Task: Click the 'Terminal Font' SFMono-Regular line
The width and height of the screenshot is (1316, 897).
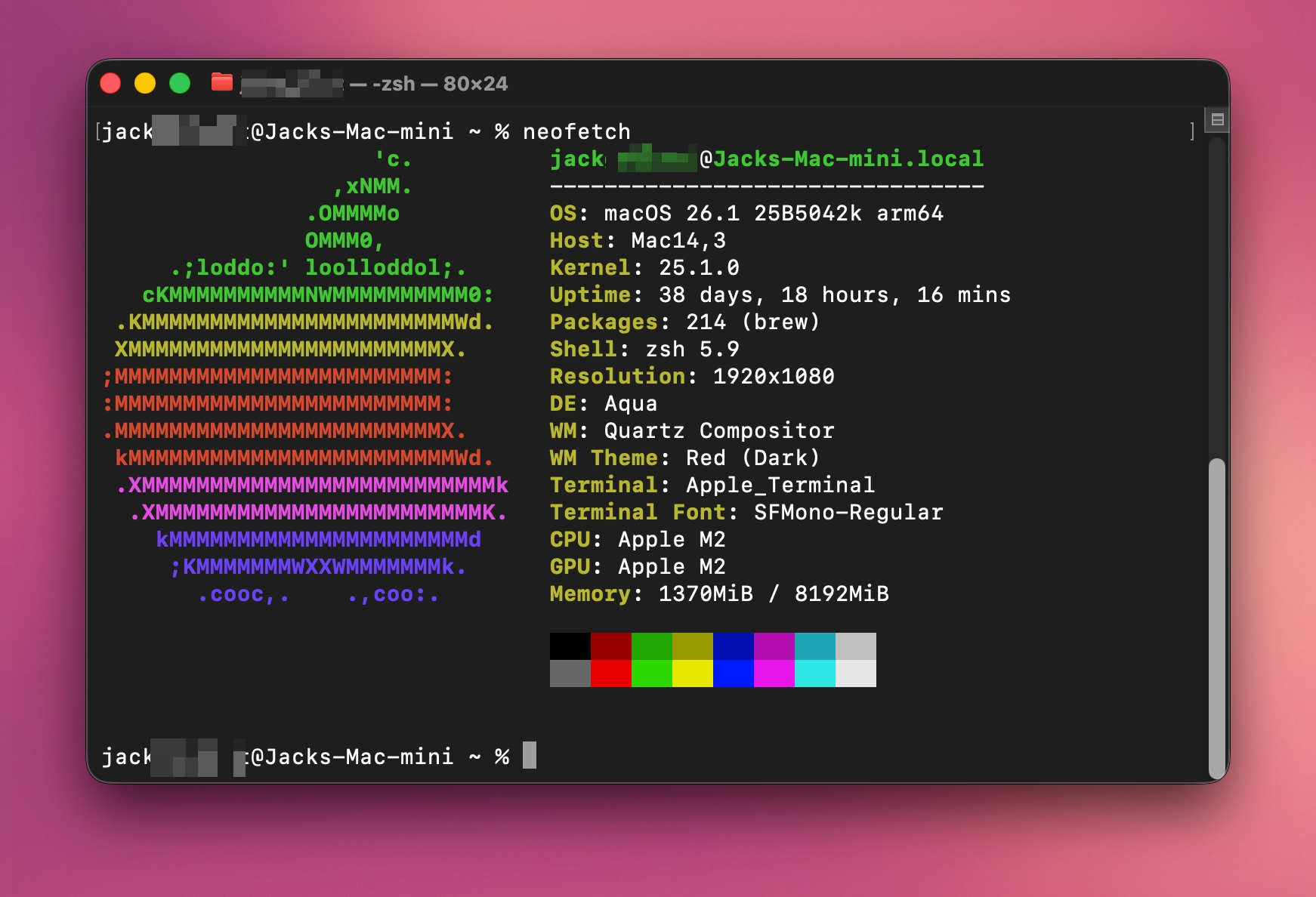Action: click(x=746, y=513)
